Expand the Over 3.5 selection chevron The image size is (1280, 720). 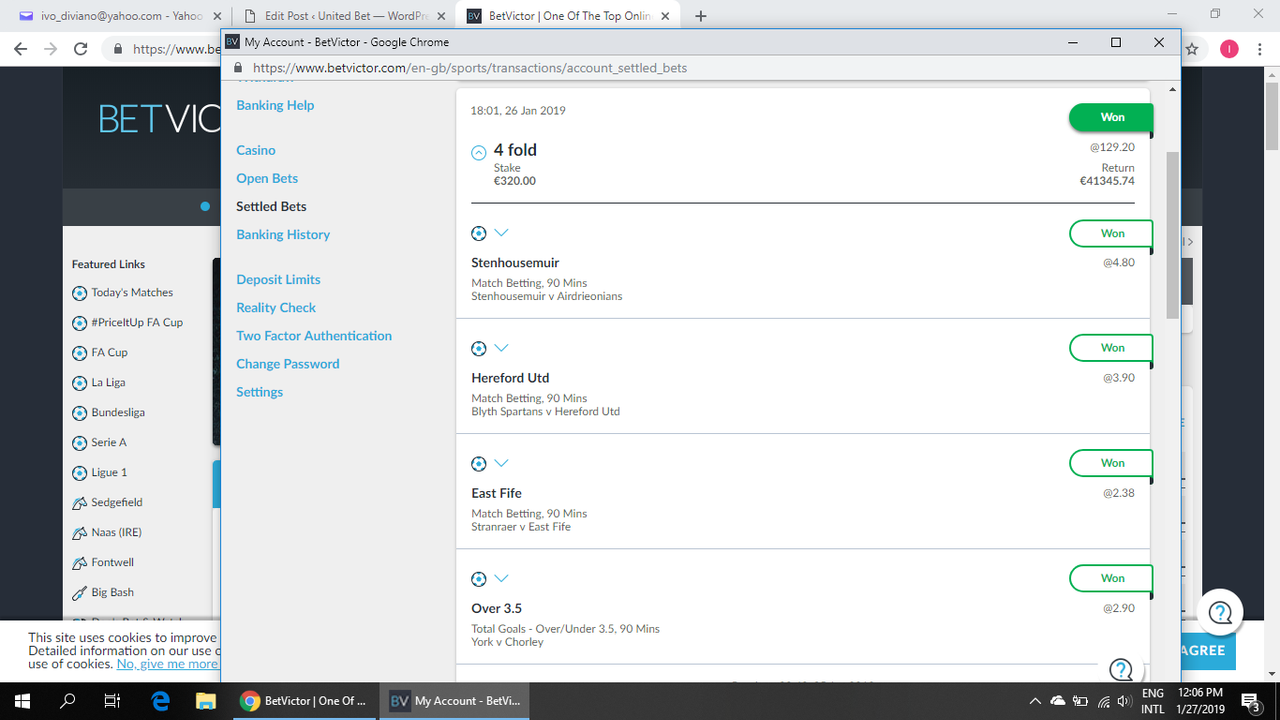[x=502, y=578]
